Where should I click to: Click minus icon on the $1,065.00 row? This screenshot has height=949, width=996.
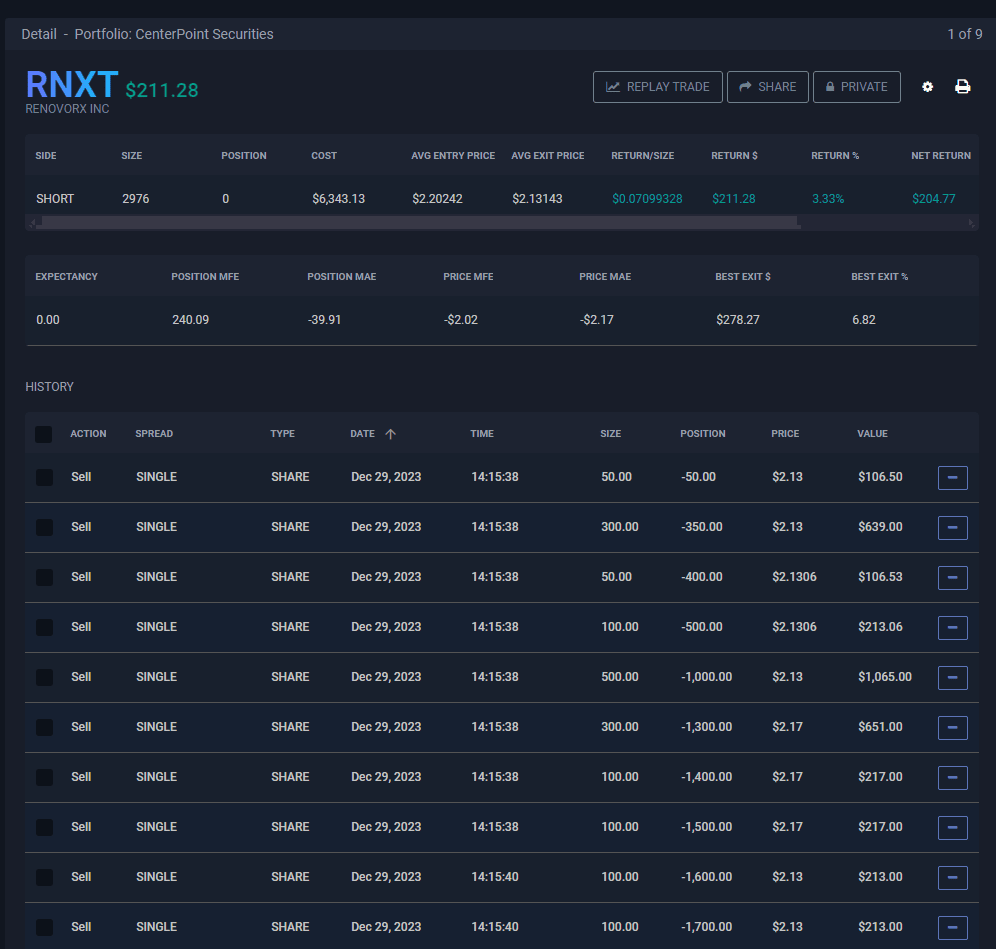(952, 678)
